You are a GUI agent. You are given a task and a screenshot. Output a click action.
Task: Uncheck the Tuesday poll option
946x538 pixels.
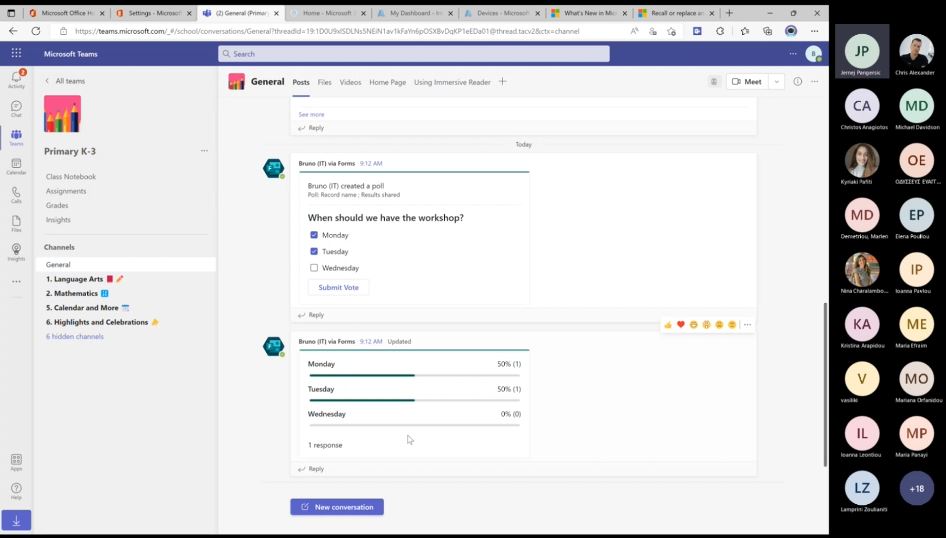tap(314, 252)
